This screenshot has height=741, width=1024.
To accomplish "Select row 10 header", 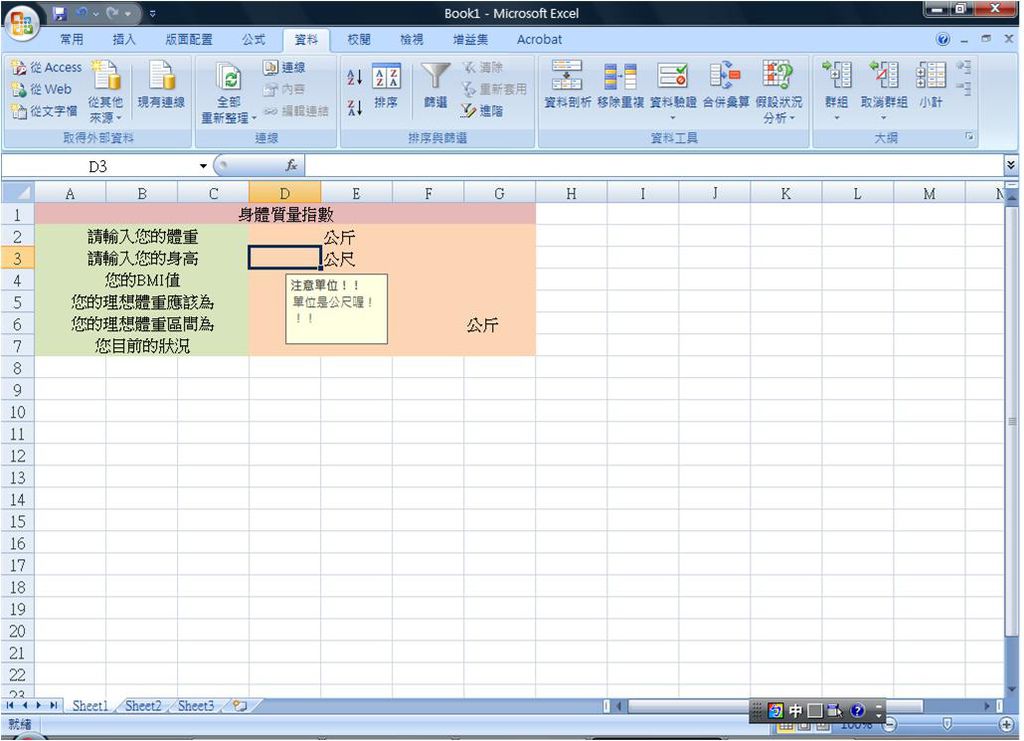I will pyautogui.click(x=18, y=412).
